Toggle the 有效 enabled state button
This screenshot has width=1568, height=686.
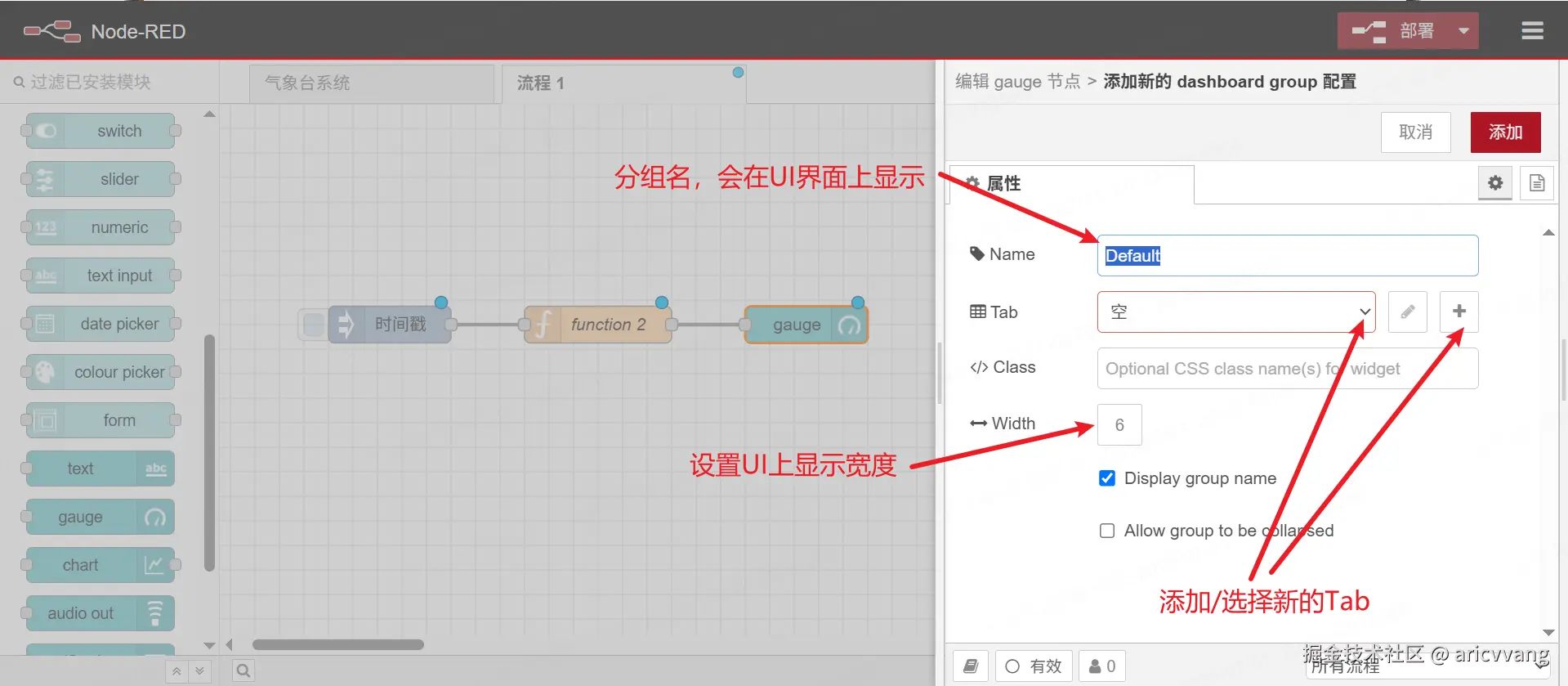pos(1034,666)
